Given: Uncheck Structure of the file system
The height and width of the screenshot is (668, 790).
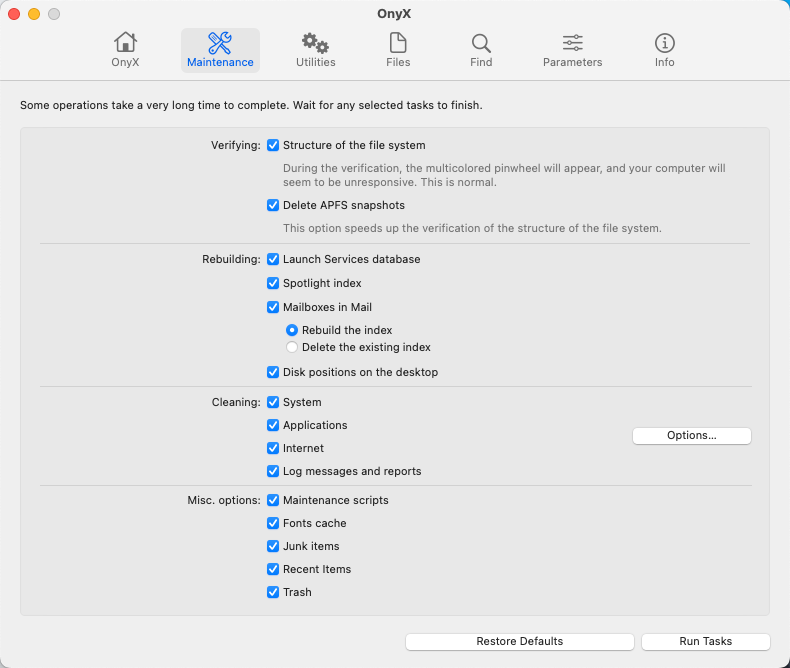Looking at the screenshot, I should pyautogui.click(x=273, y=145).
